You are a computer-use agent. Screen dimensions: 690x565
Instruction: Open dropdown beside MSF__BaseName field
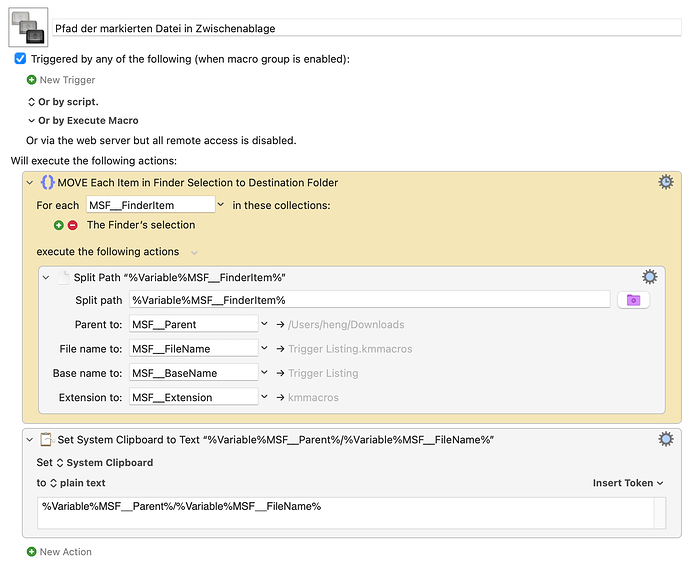coord(264,373)
